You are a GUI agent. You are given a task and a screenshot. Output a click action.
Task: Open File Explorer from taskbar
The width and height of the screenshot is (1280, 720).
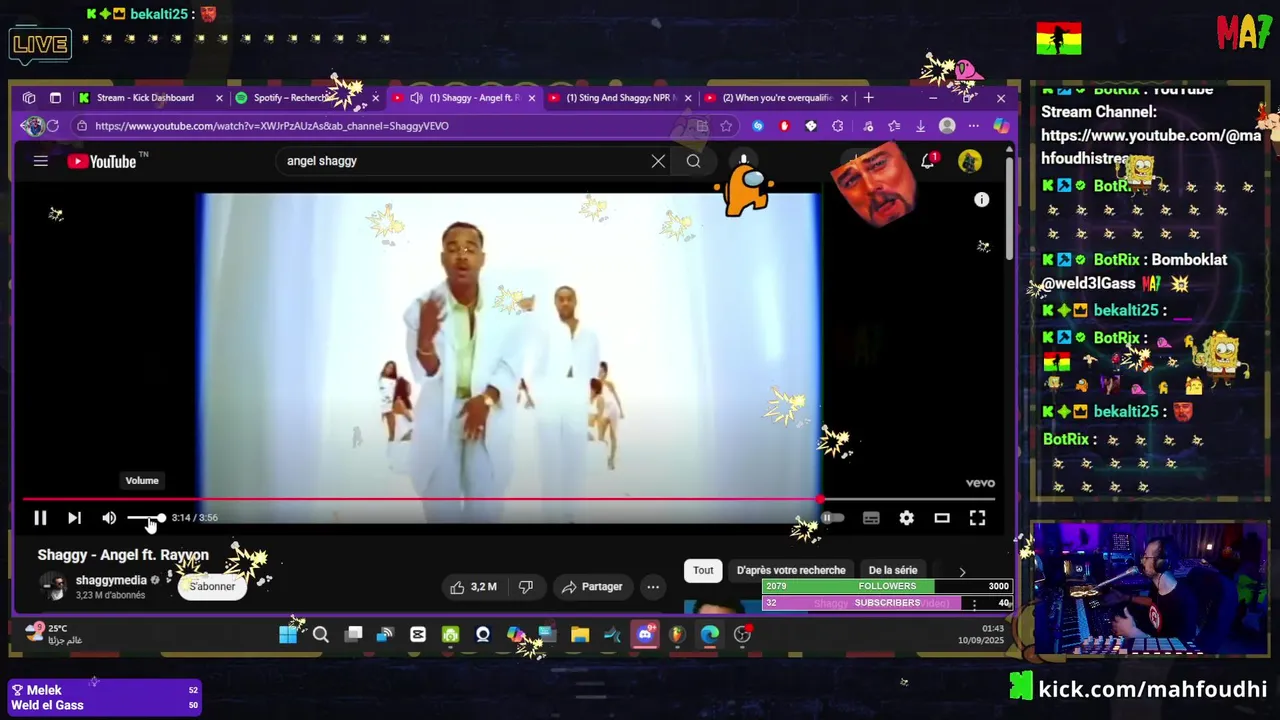580,635
